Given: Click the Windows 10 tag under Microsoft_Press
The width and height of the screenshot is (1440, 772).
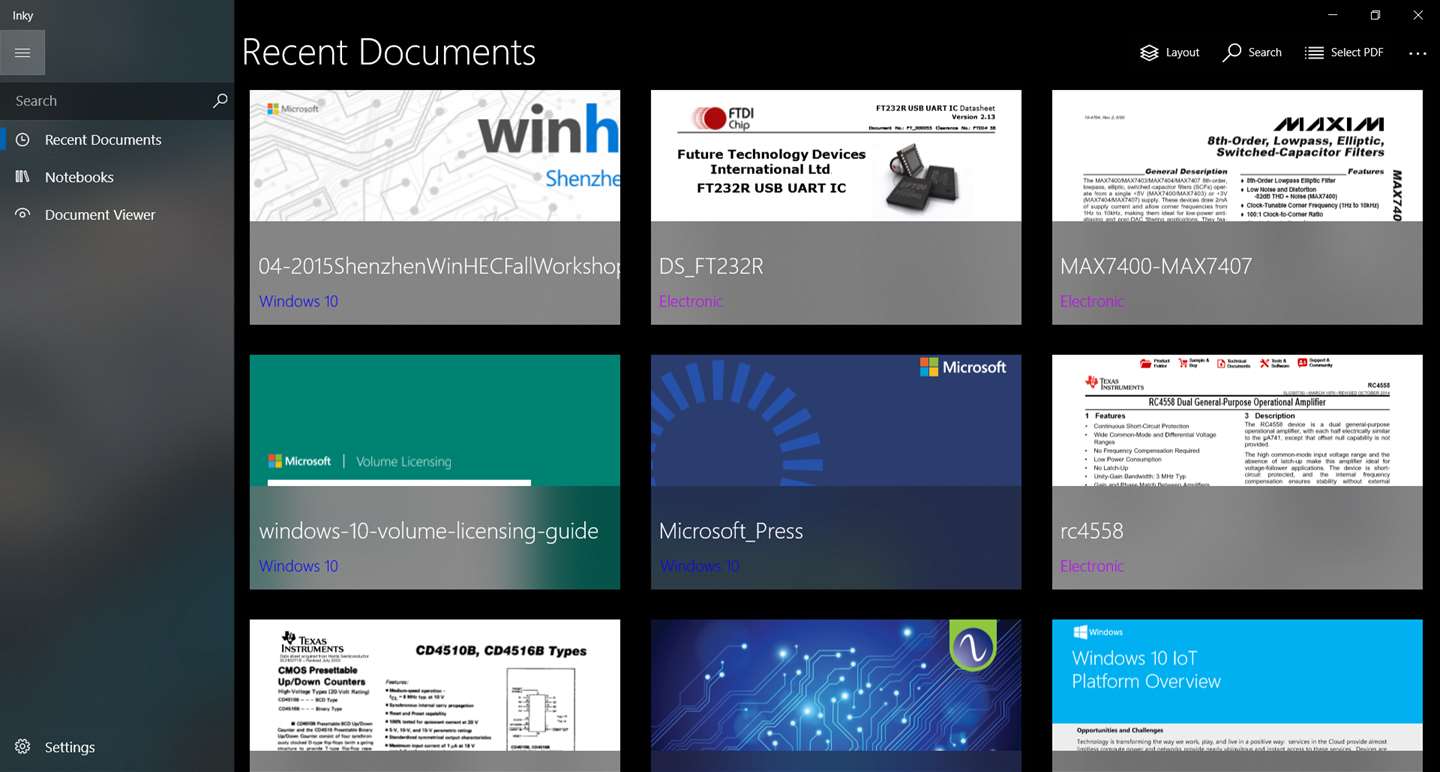Looking at the screenshot, I should (700, 566).
